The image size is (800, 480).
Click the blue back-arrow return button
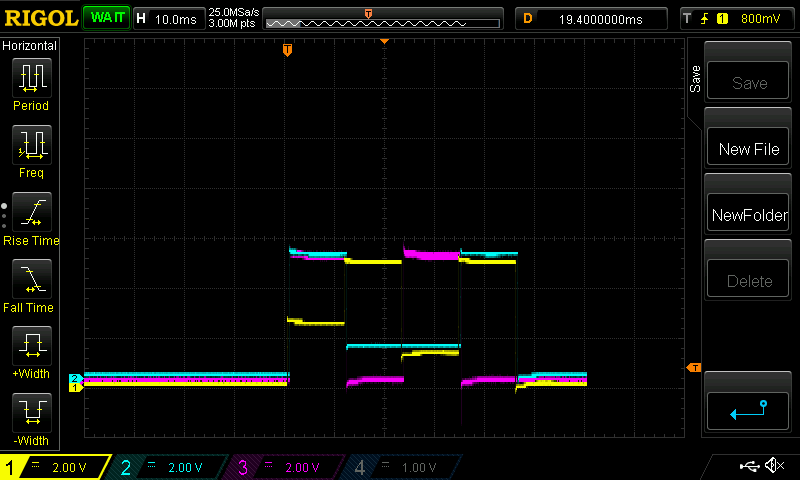[748, 411]
